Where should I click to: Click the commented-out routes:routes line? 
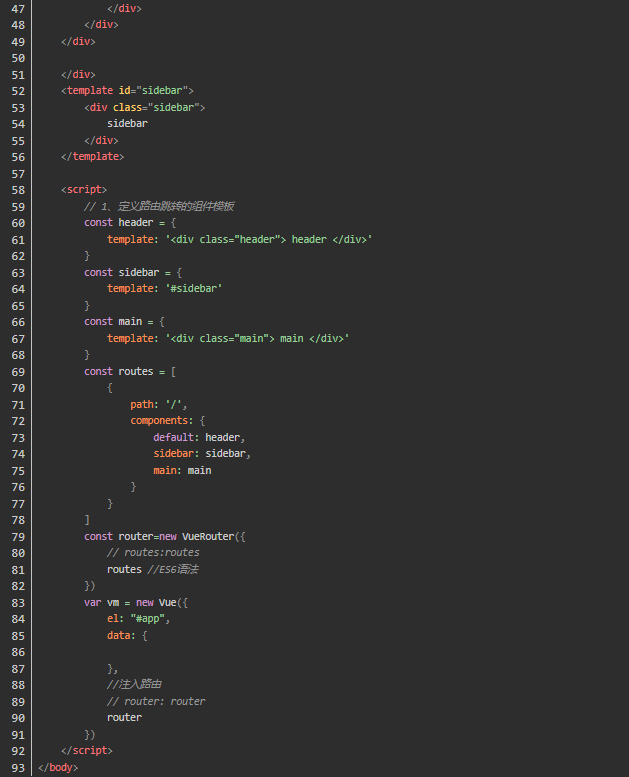[153, 552]
